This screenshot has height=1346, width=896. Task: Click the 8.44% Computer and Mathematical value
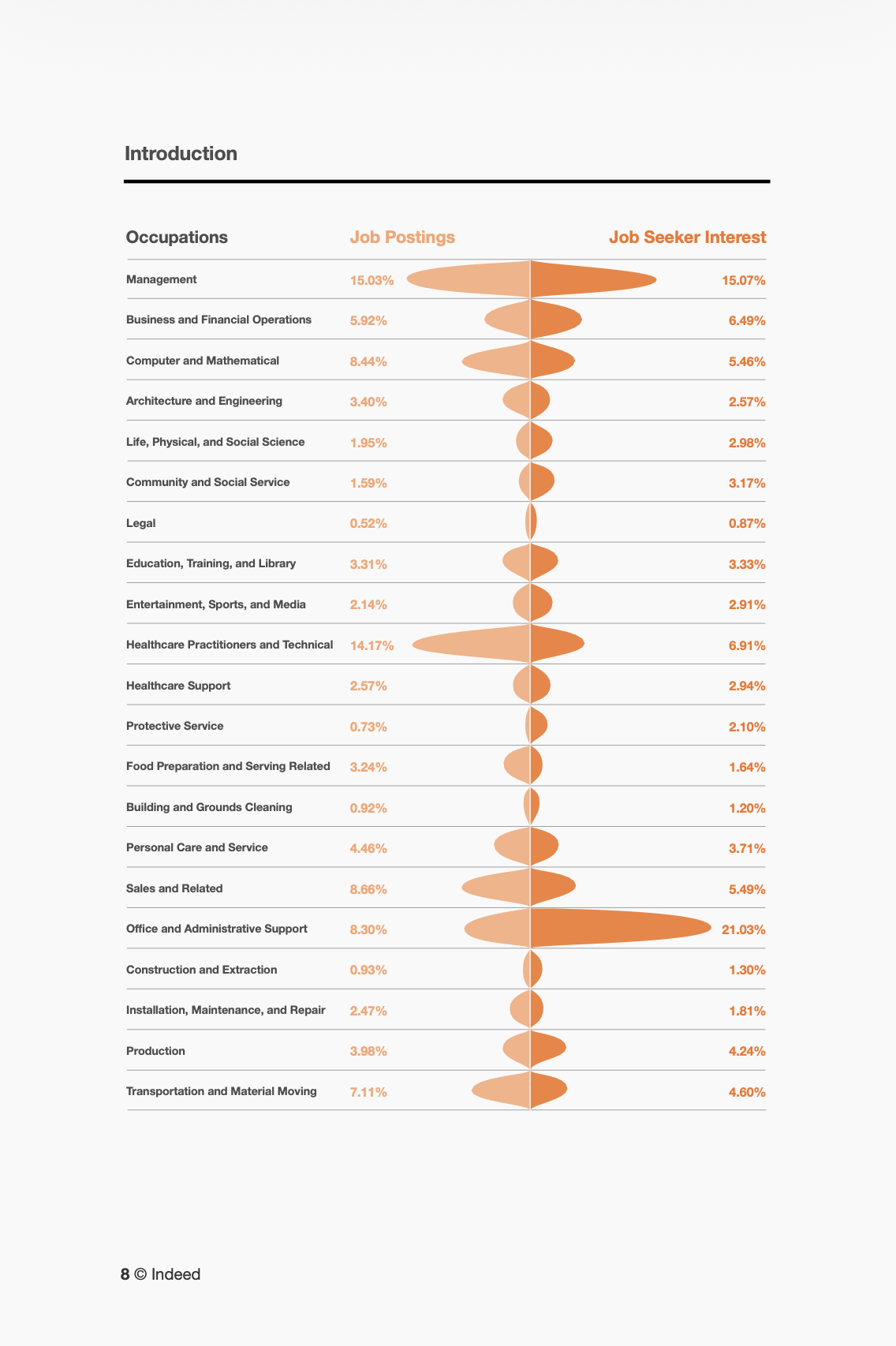click(368, 361)
